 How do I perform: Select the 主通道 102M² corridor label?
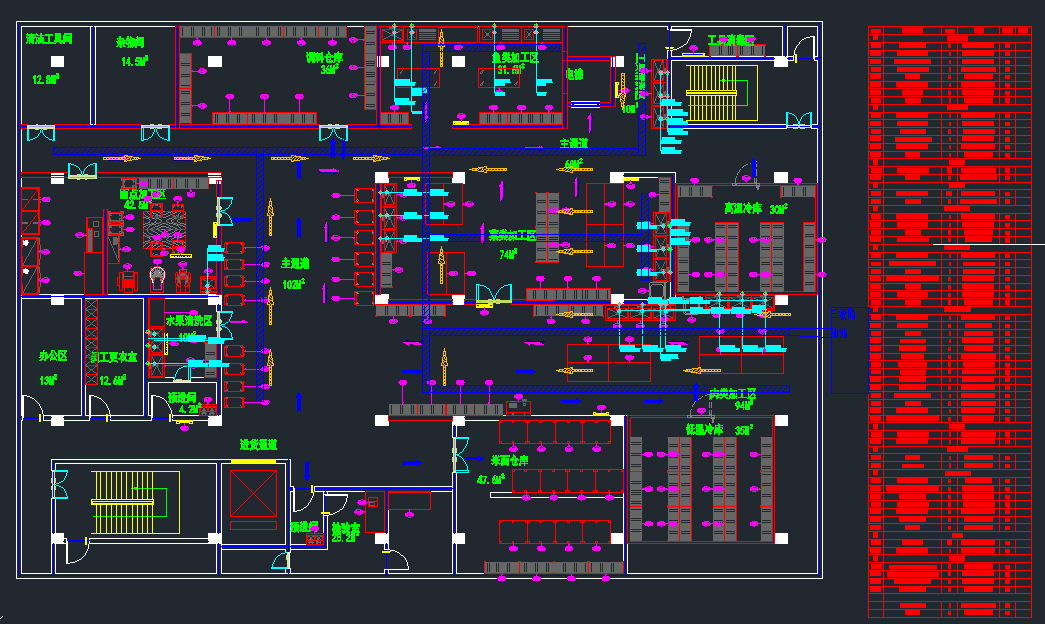coord(293,273)
